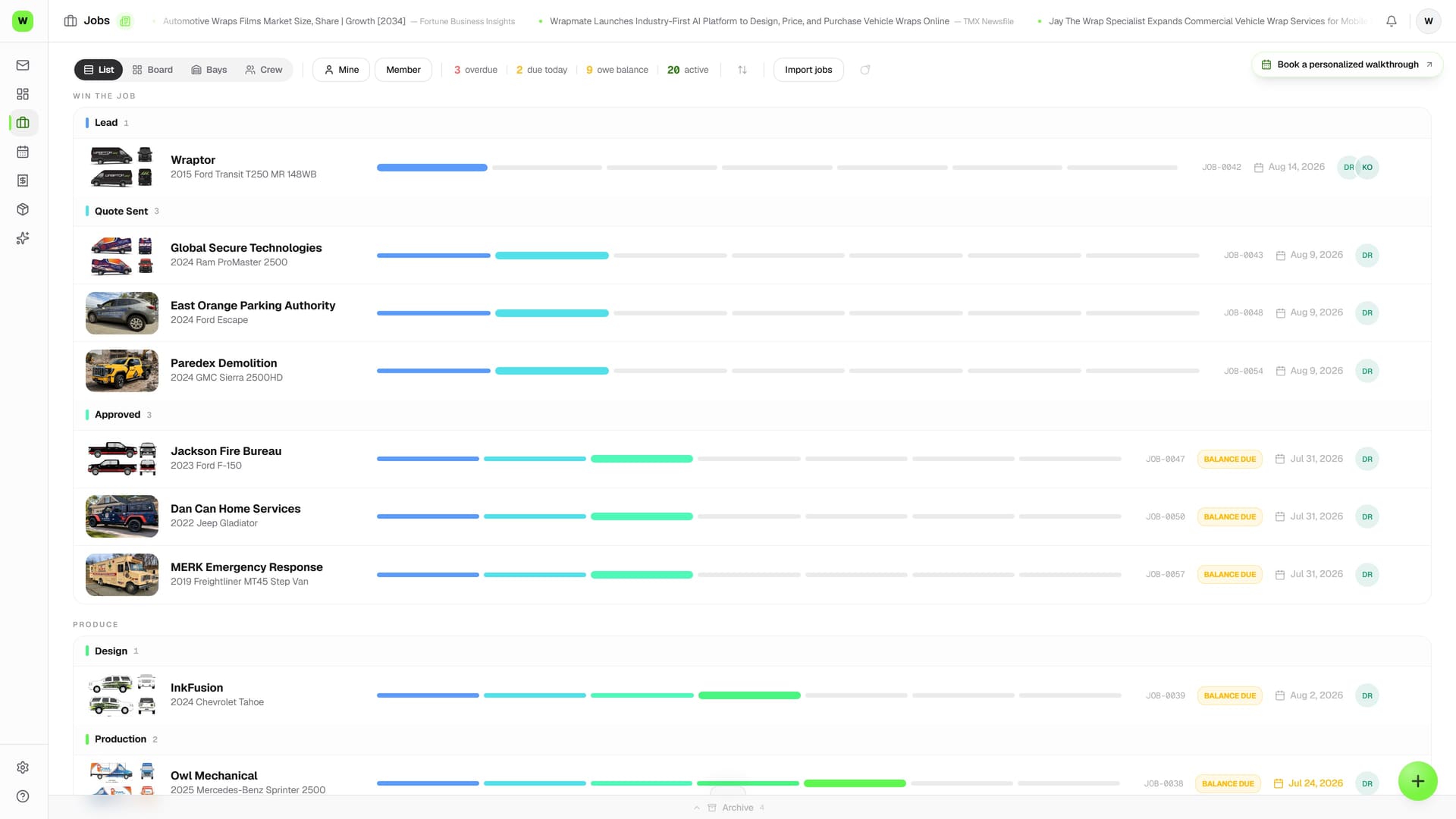Image resolution: width=1456 pixels, height=819 pixels.
Task: Open the help question mark icon
Action: [23, 796]
